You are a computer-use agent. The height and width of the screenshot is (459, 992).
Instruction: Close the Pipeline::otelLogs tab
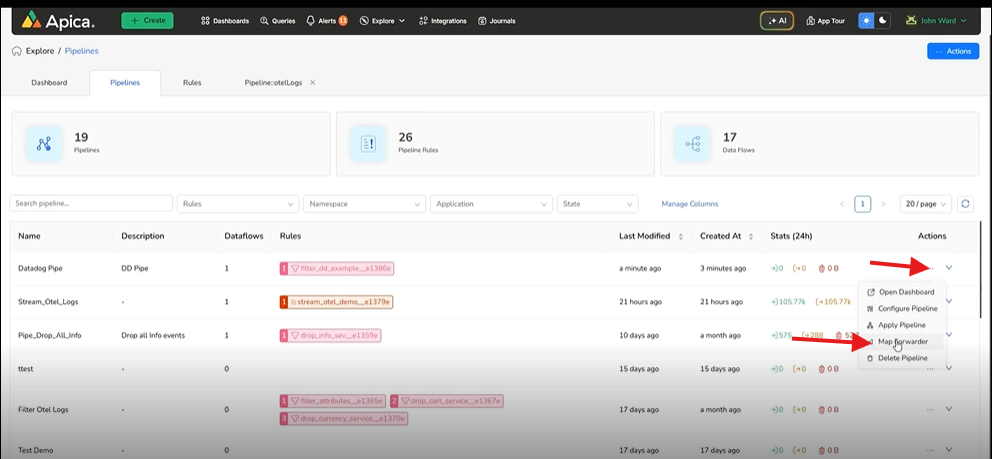tap(313, 82)
